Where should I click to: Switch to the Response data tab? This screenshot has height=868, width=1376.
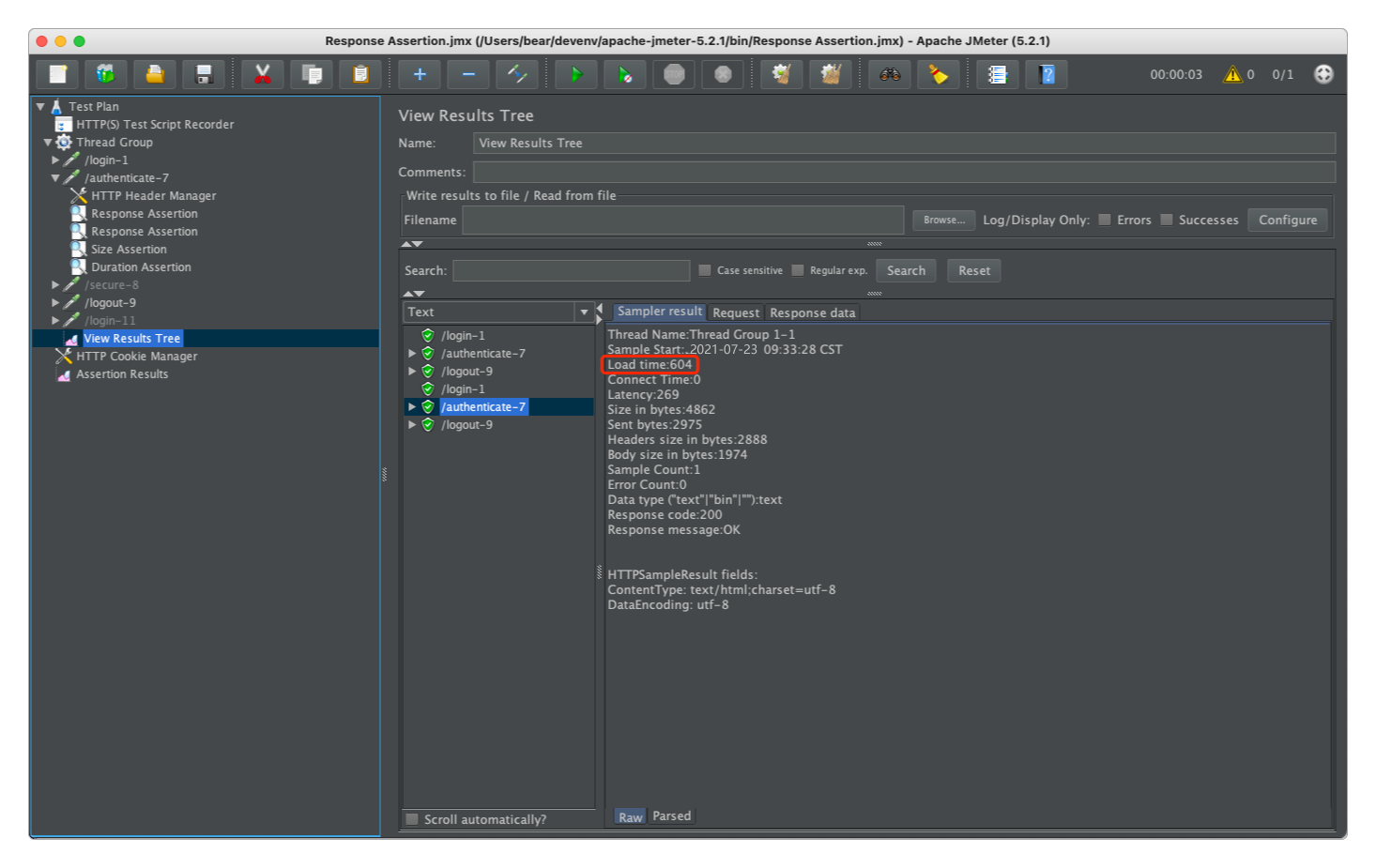813,312
